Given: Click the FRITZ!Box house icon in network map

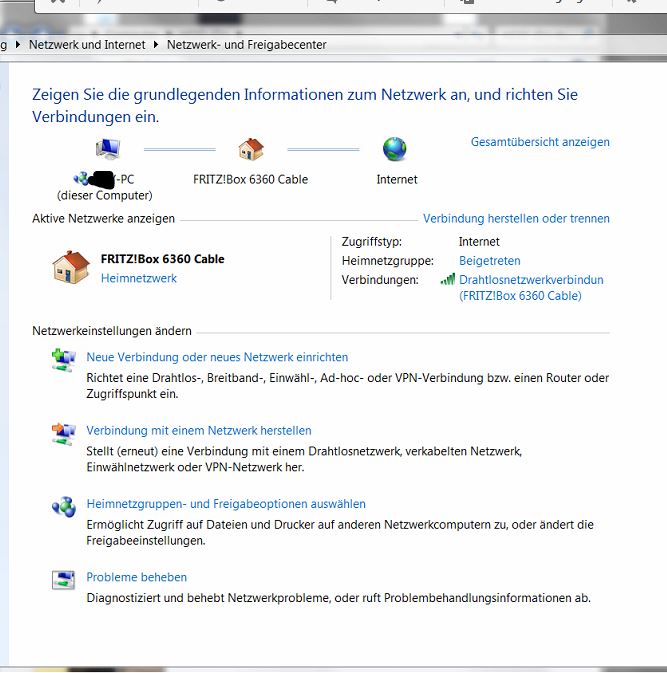Looking at the screenshot, I should (x=251, y=149).
